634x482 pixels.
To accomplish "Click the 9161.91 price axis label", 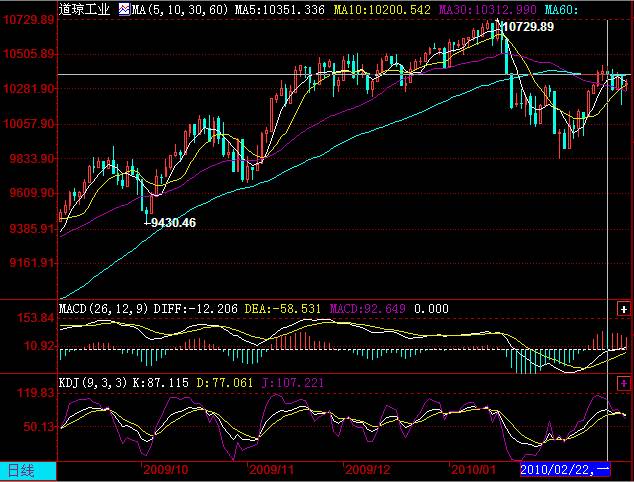I will (32, 263).
